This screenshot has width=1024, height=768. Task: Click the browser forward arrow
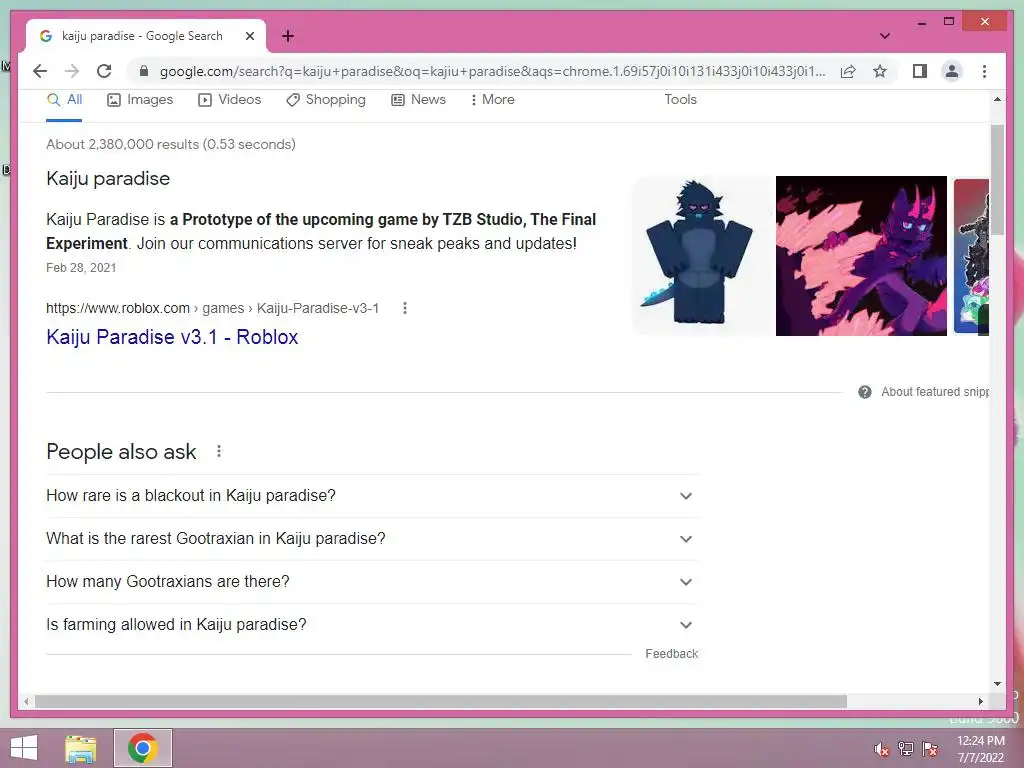tap(72, 71)
